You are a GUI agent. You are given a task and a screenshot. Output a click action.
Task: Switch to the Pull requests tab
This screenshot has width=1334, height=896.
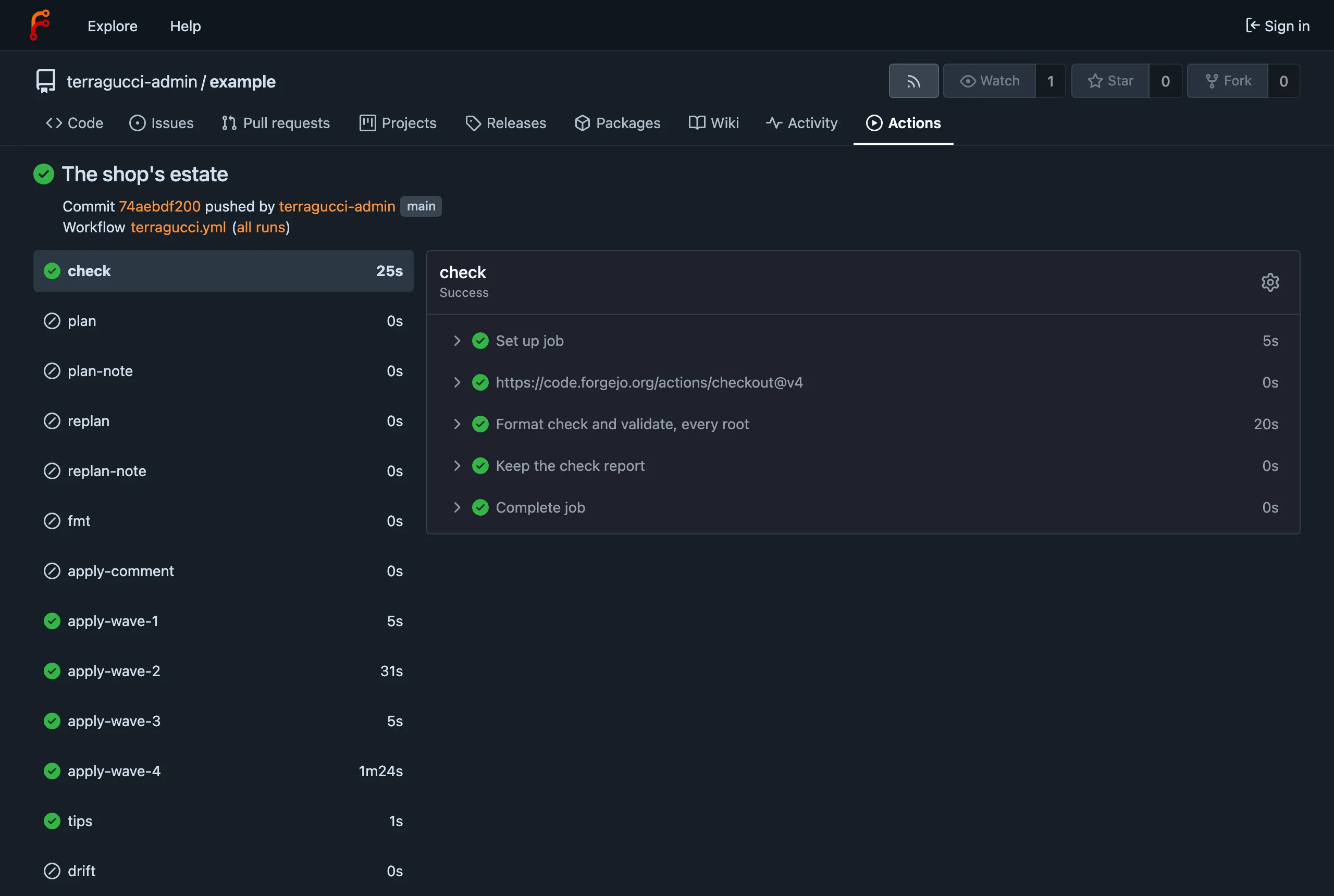[x=276, y=123]
